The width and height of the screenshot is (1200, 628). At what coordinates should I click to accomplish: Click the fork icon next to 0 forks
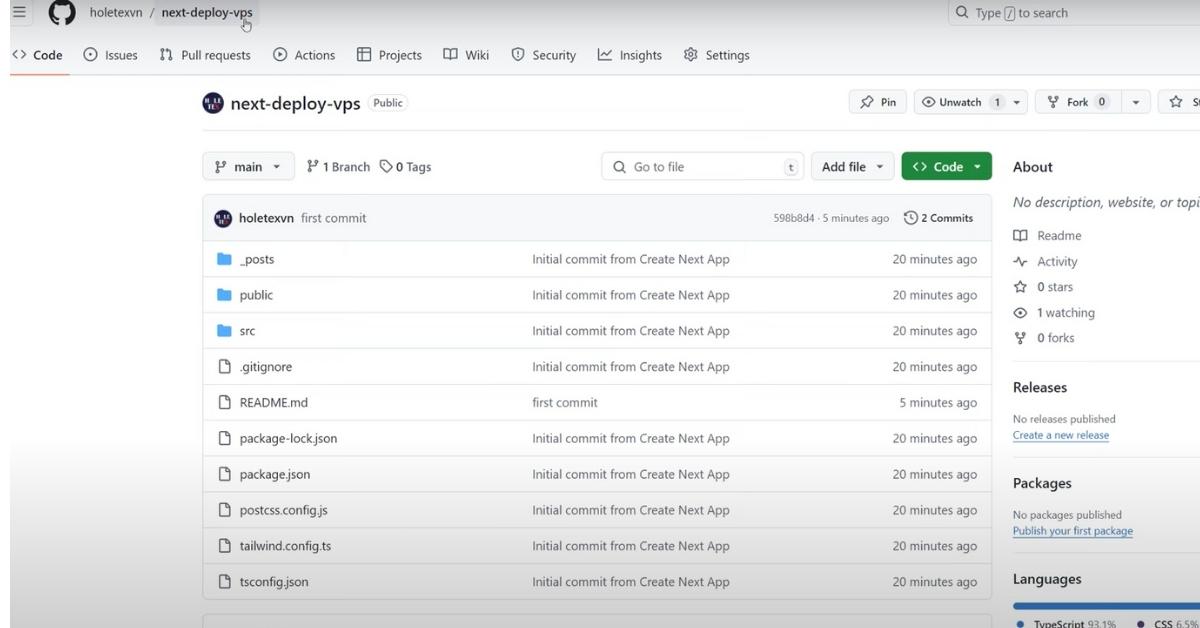[x=1020, y=338]
